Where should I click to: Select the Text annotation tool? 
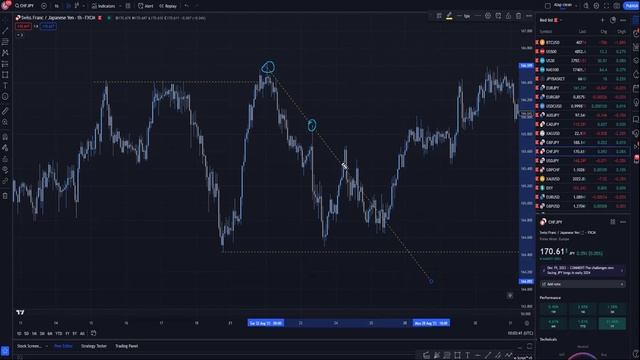5,86
